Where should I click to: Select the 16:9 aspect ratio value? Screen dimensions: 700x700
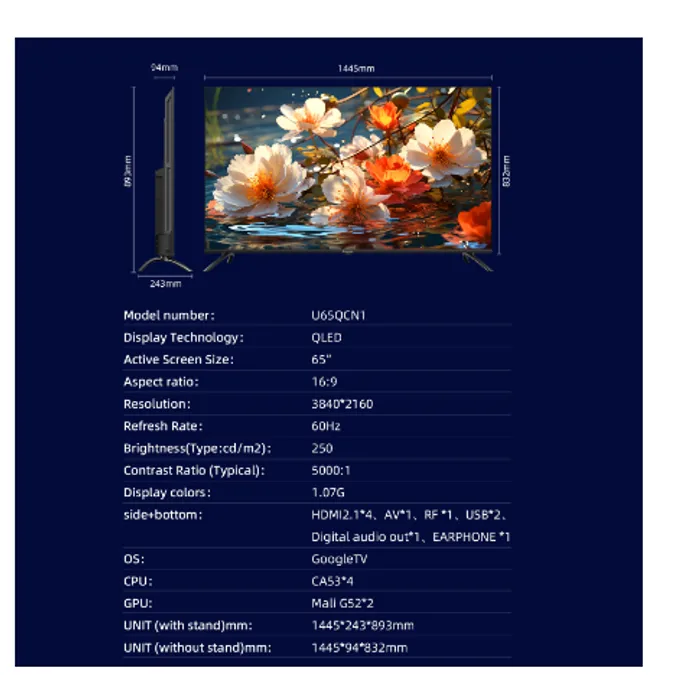coord(324,382)
